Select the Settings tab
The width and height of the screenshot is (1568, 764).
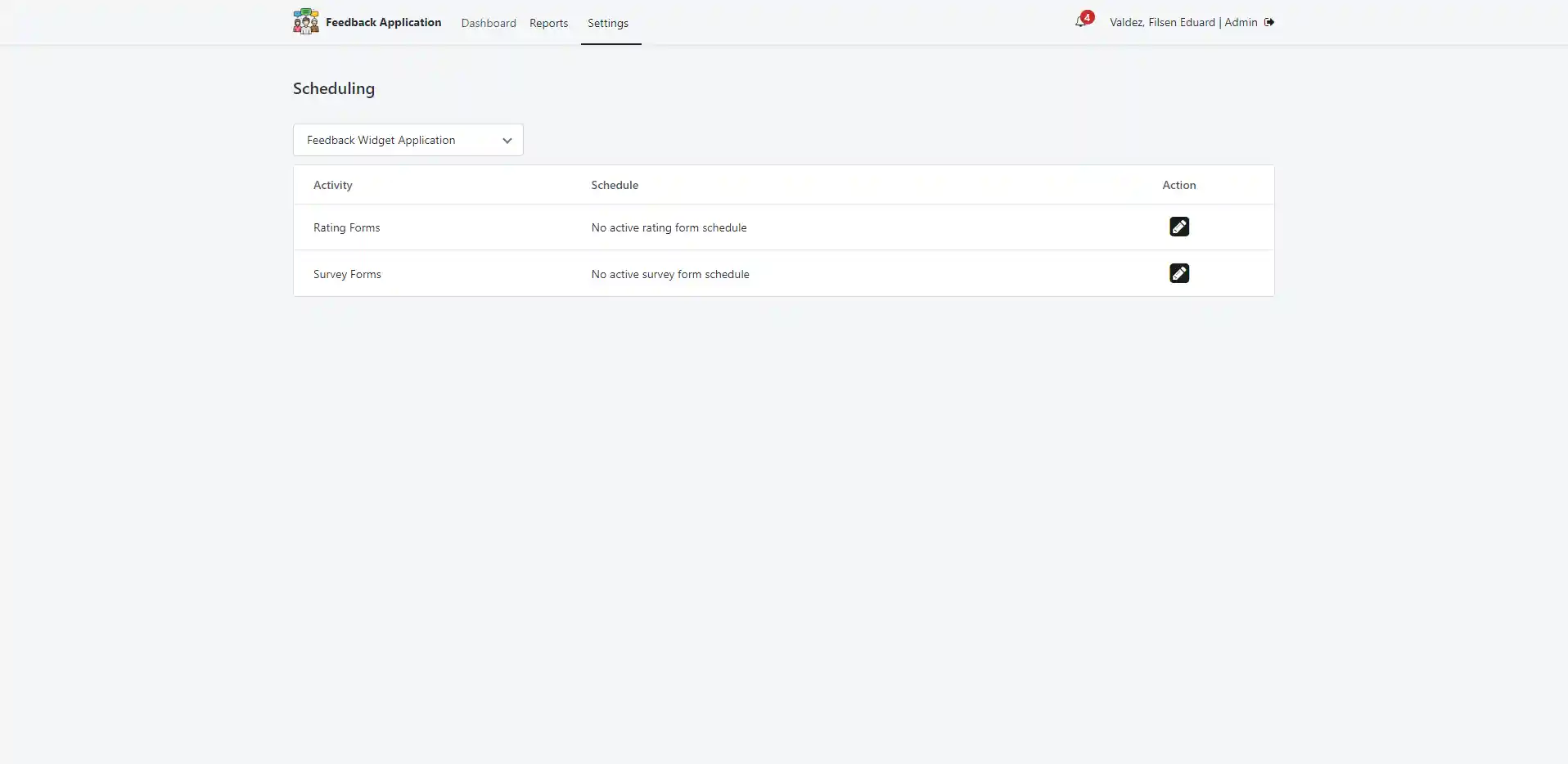click(x=608, y=23)
